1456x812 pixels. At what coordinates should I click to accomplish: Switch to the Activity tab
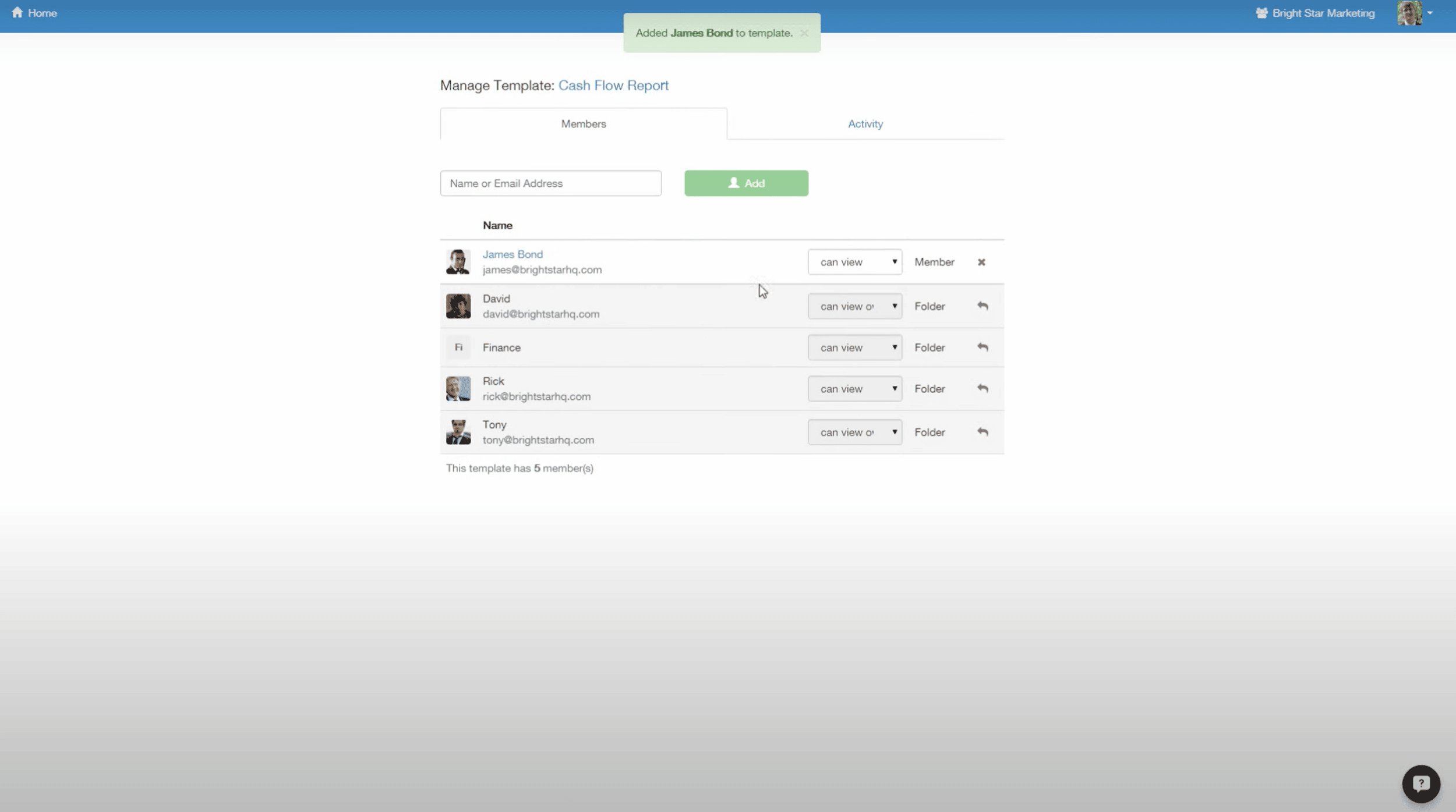865,123
